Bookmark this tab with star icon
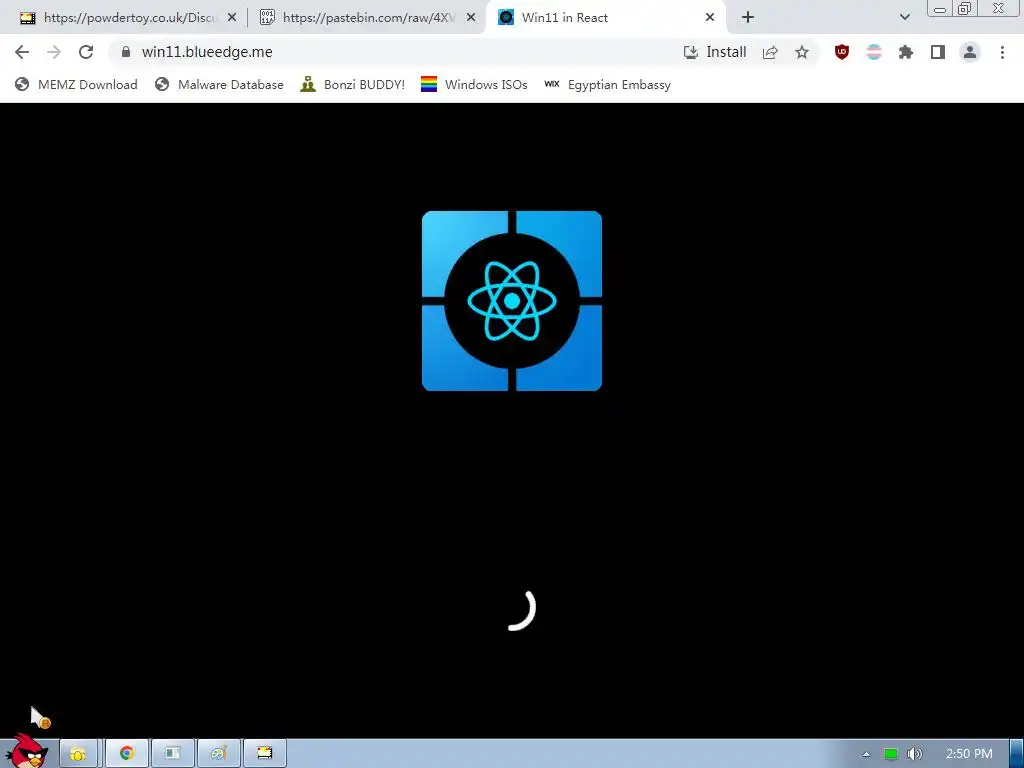 (802, 52)
